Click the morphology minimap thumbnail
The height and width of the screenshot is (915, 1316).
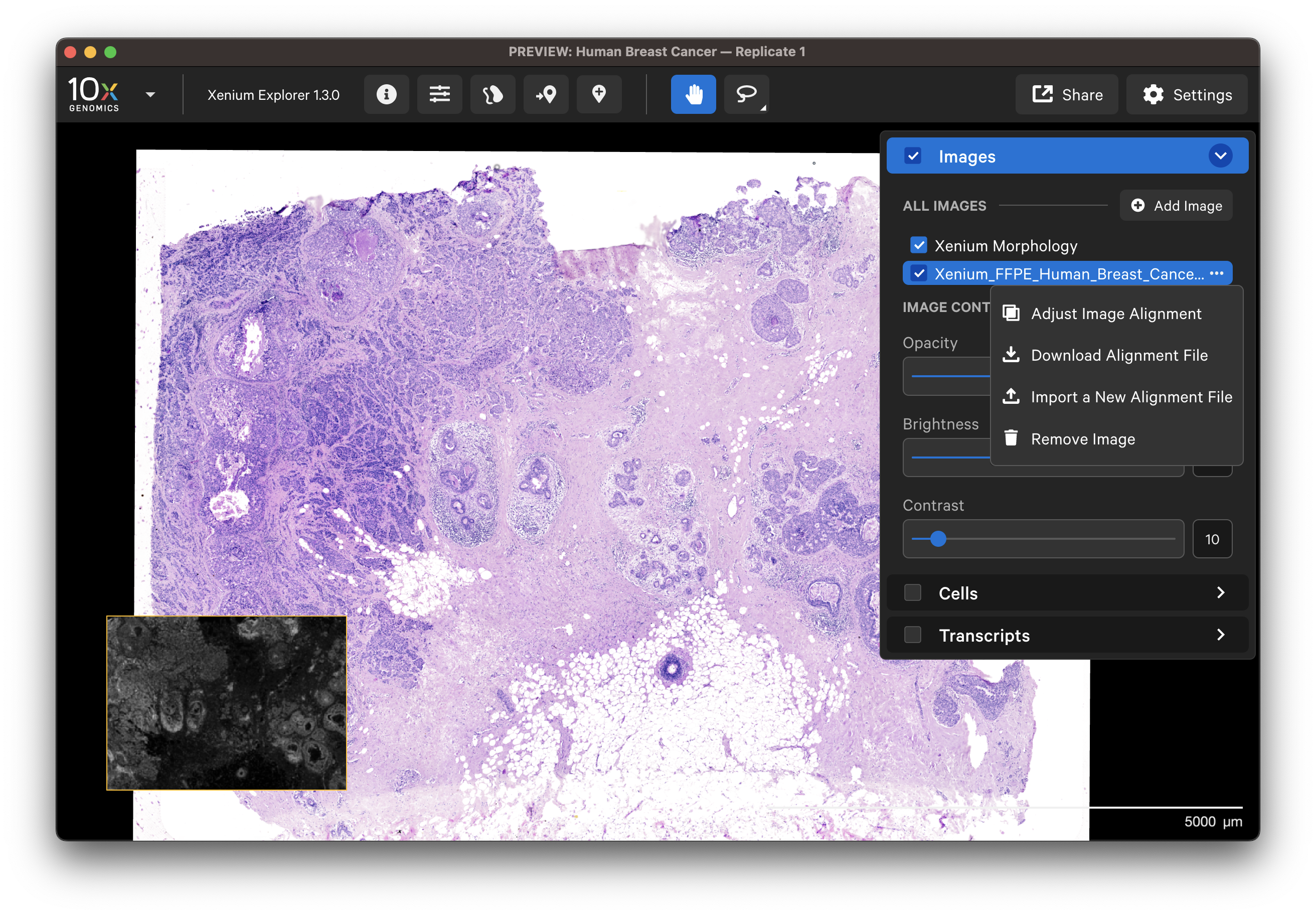pos(226,703)
